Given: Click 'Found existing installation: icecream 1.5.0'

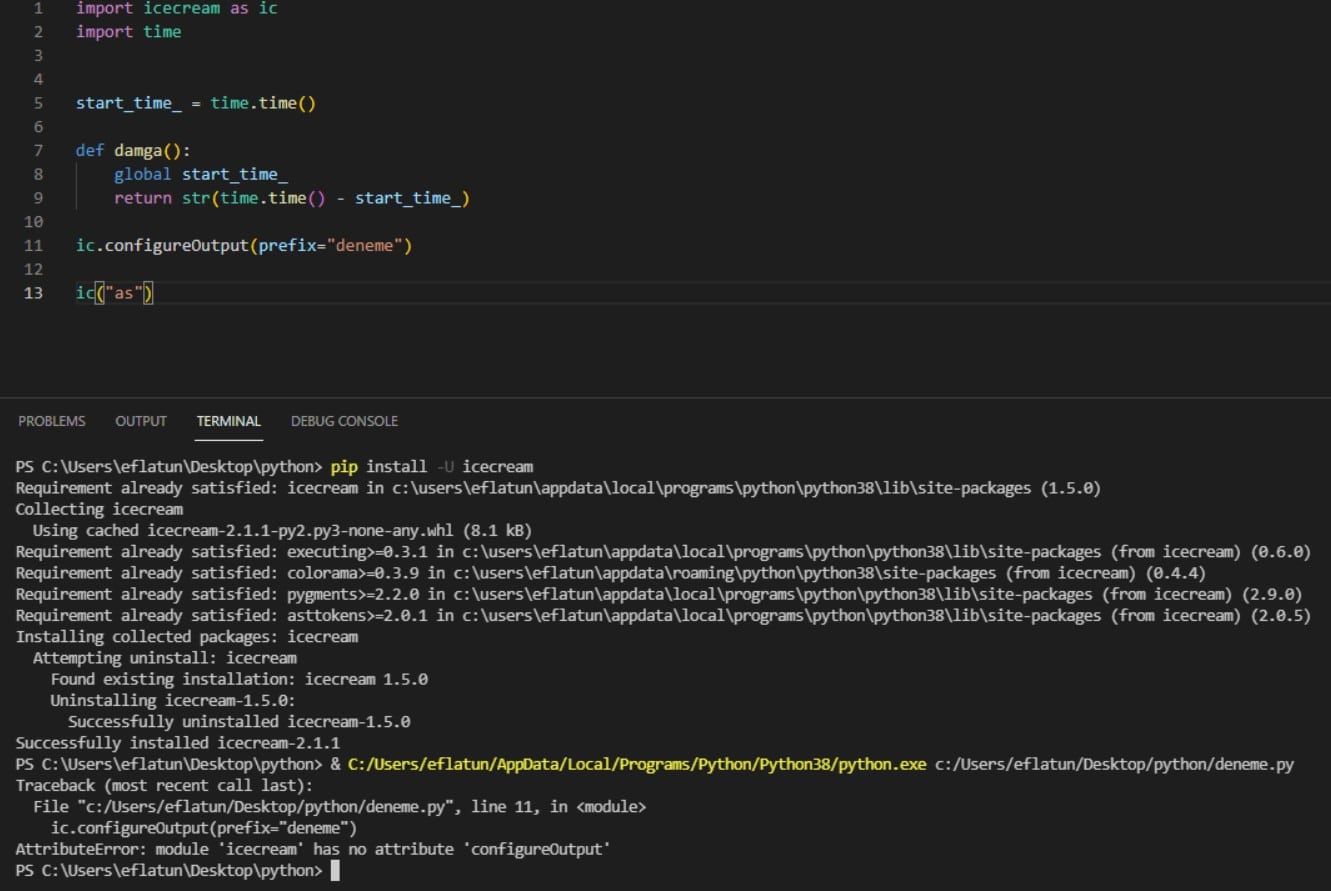Looking at the screenshot, I should tap(239, 679).
